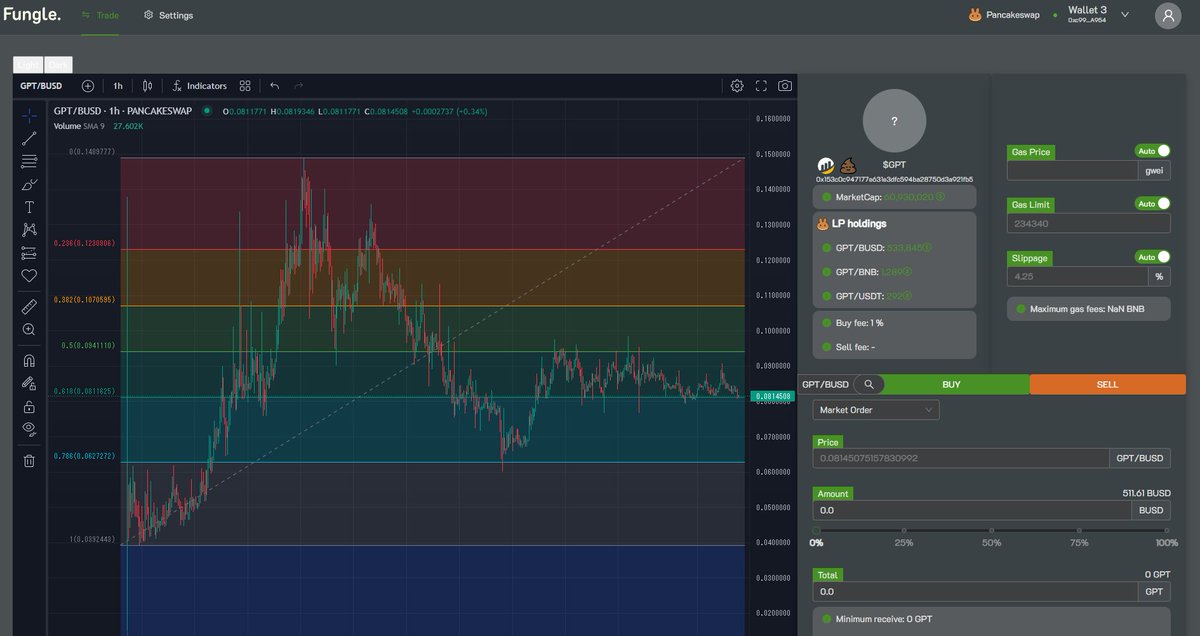1200x636 pixels.
Task: Click the chart redo arrow
Action: [x=298, y=86]
